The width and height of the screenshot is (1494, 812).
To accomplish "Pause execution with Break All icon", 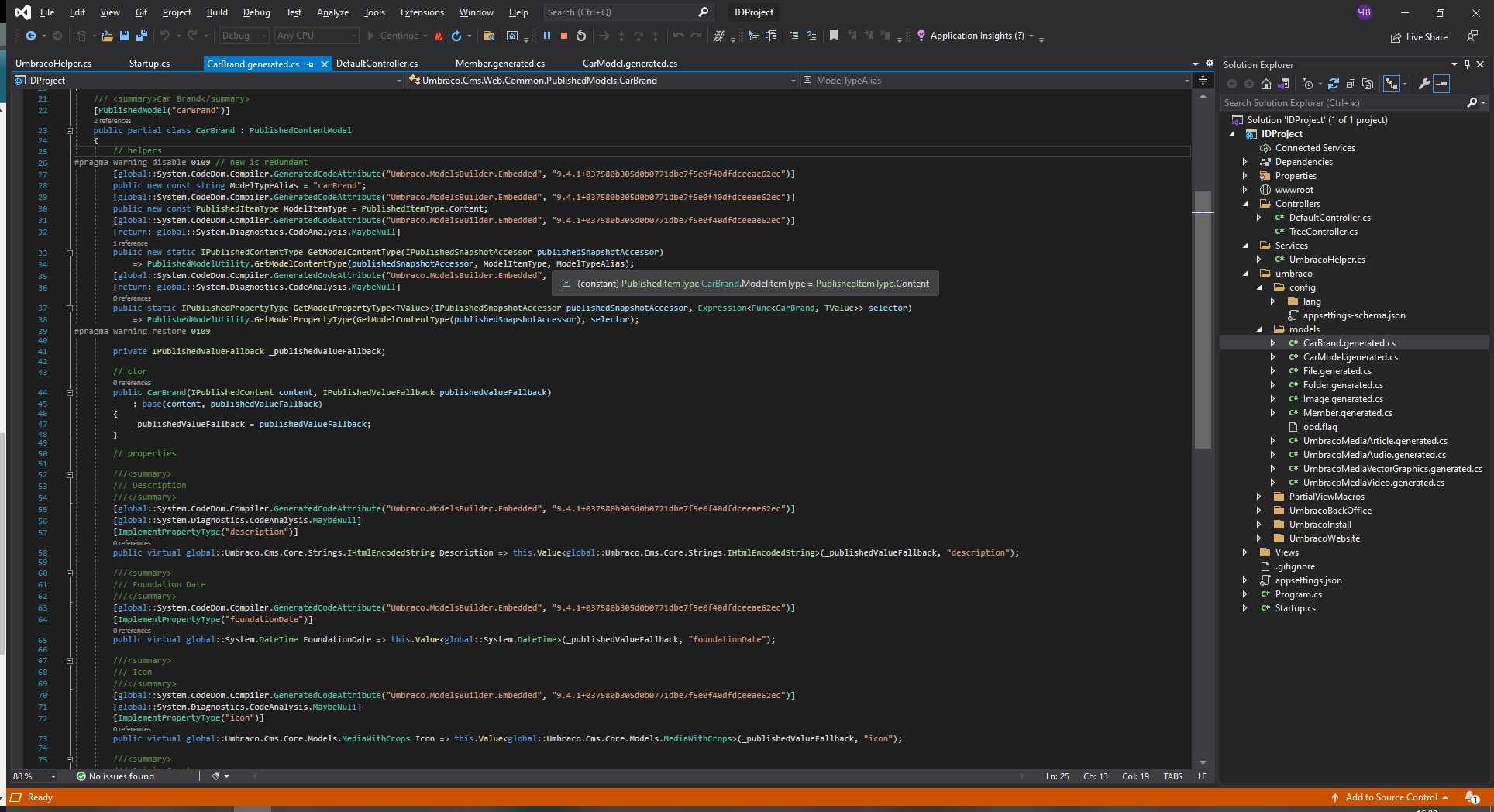I will coord(547,36).
